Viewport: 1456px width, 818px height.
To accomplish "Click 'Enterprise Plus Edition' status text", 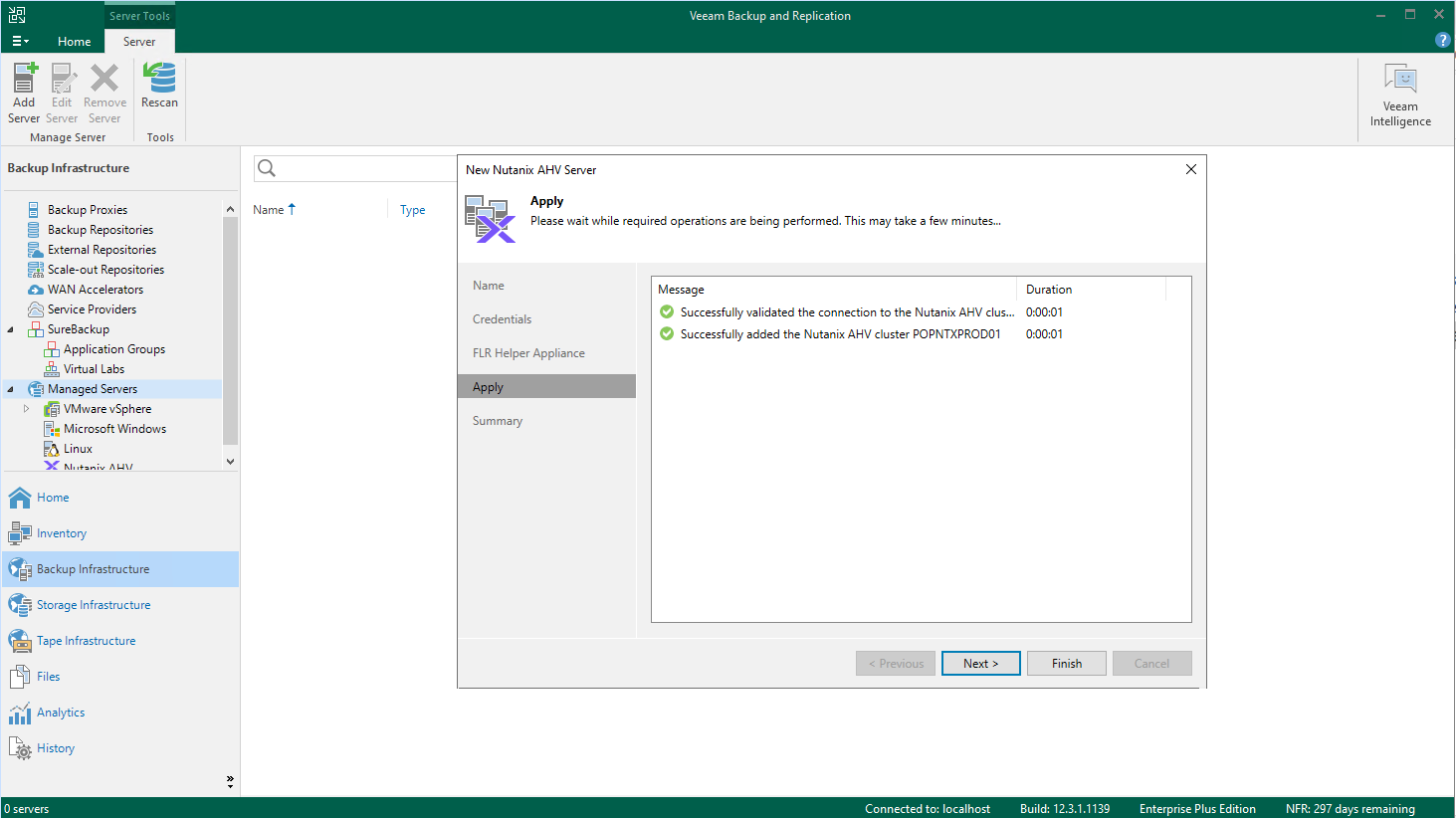I will point(1197,809).
